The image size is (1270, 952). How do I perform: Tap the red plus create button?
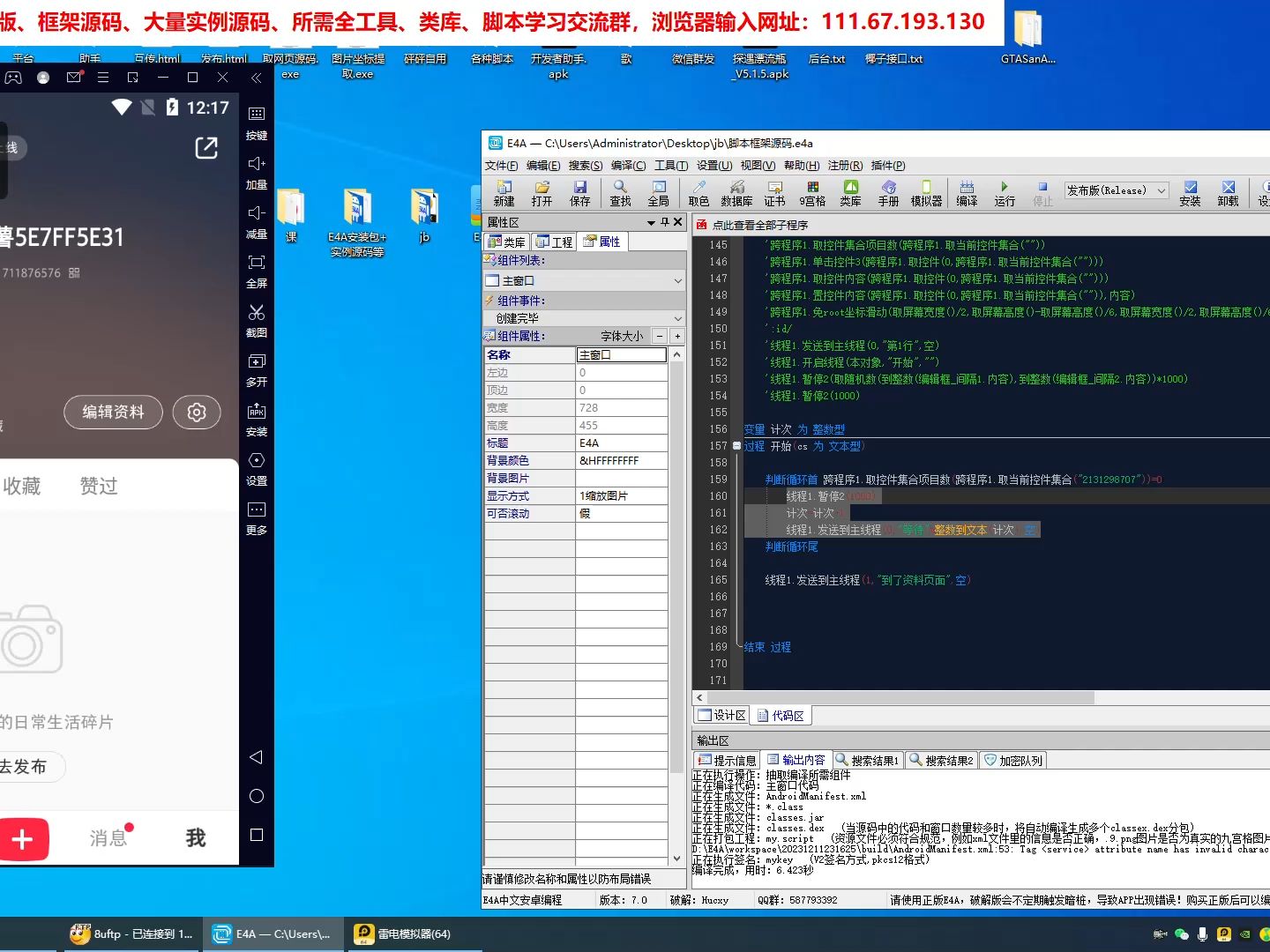point(23,839)
